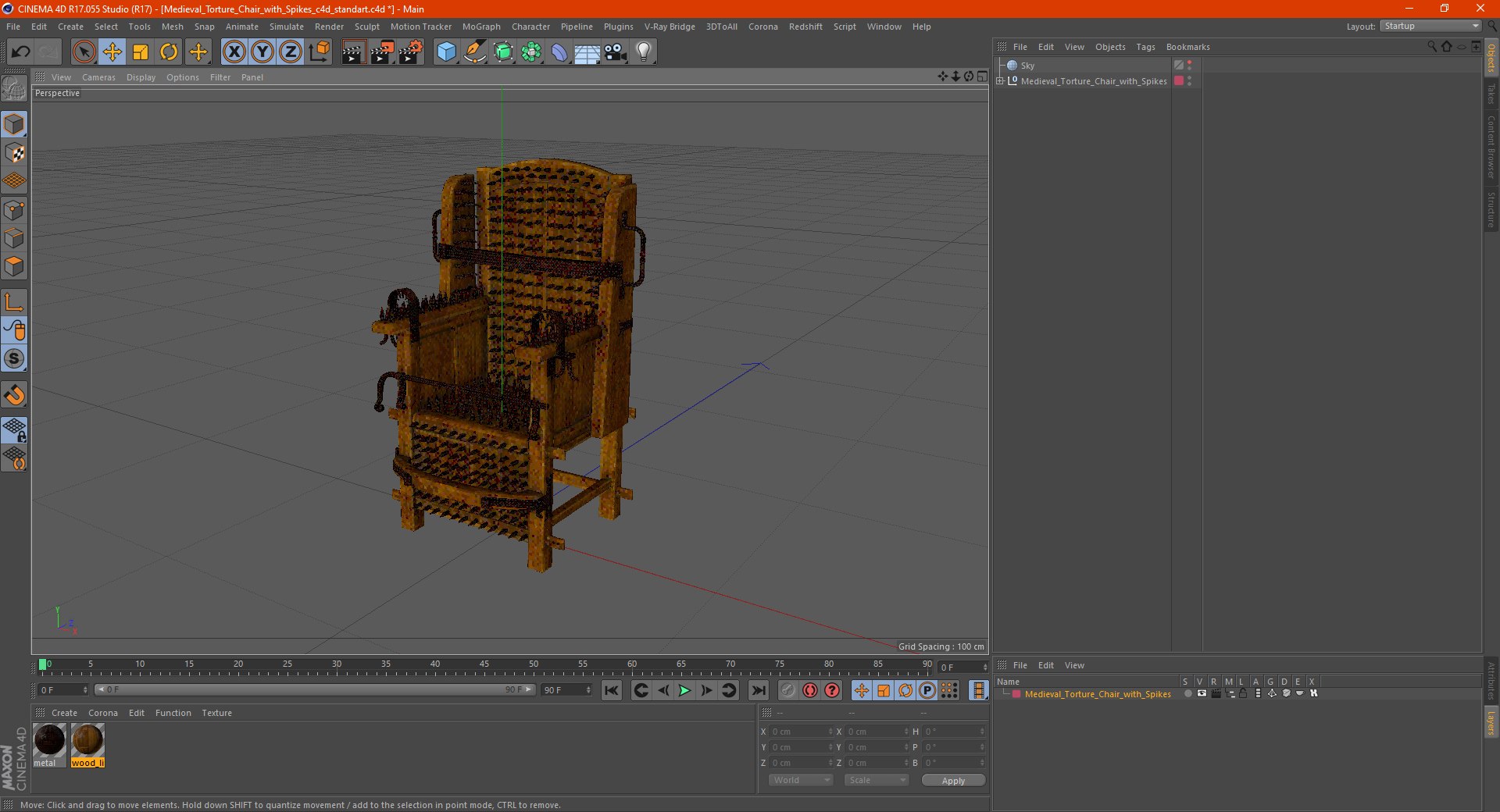Click the frame range preview slider
This screenshot has width=1500, height=812.
click(314, 690)
